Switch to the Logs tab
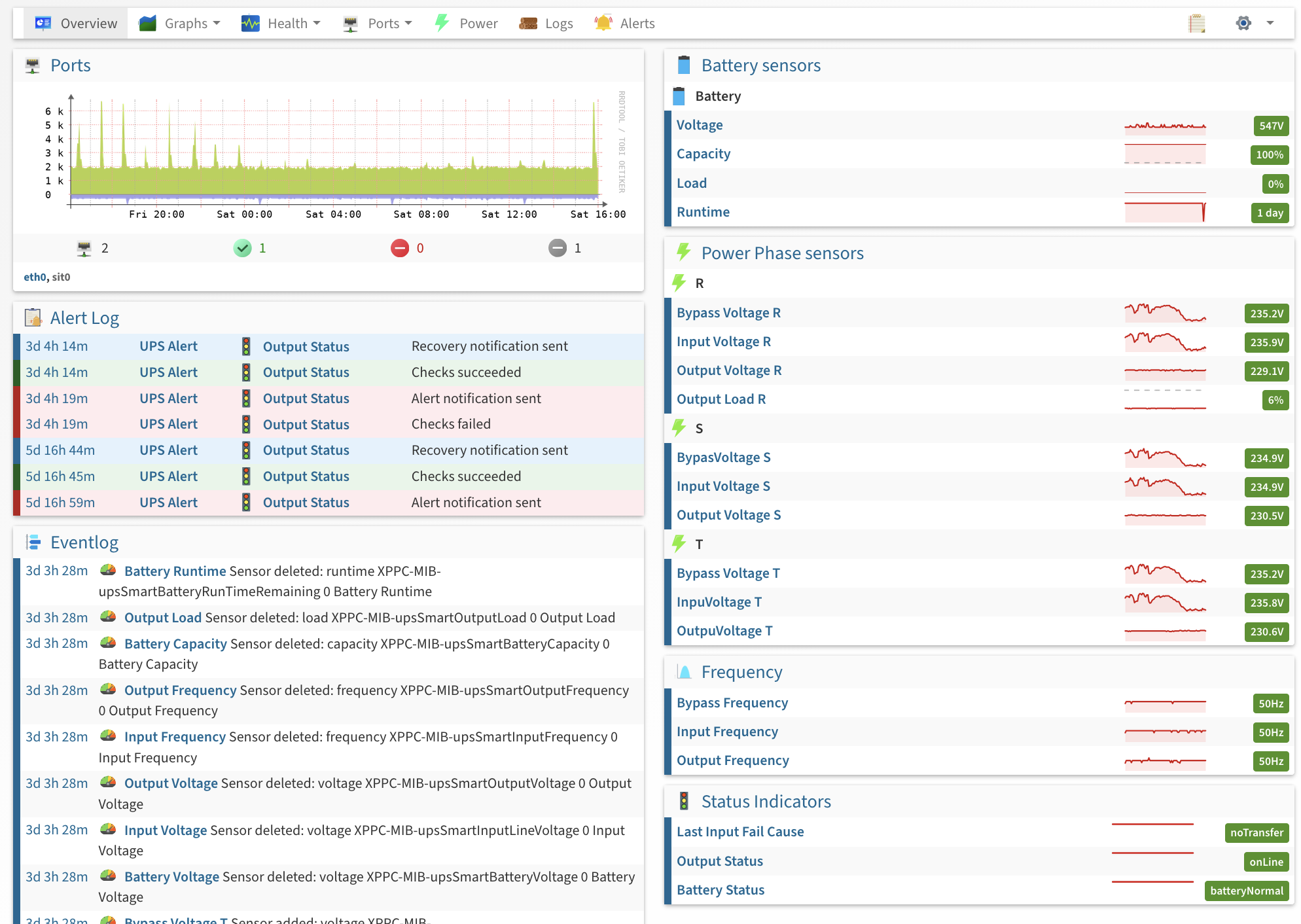1301x924 pixels. click(546, 24)
